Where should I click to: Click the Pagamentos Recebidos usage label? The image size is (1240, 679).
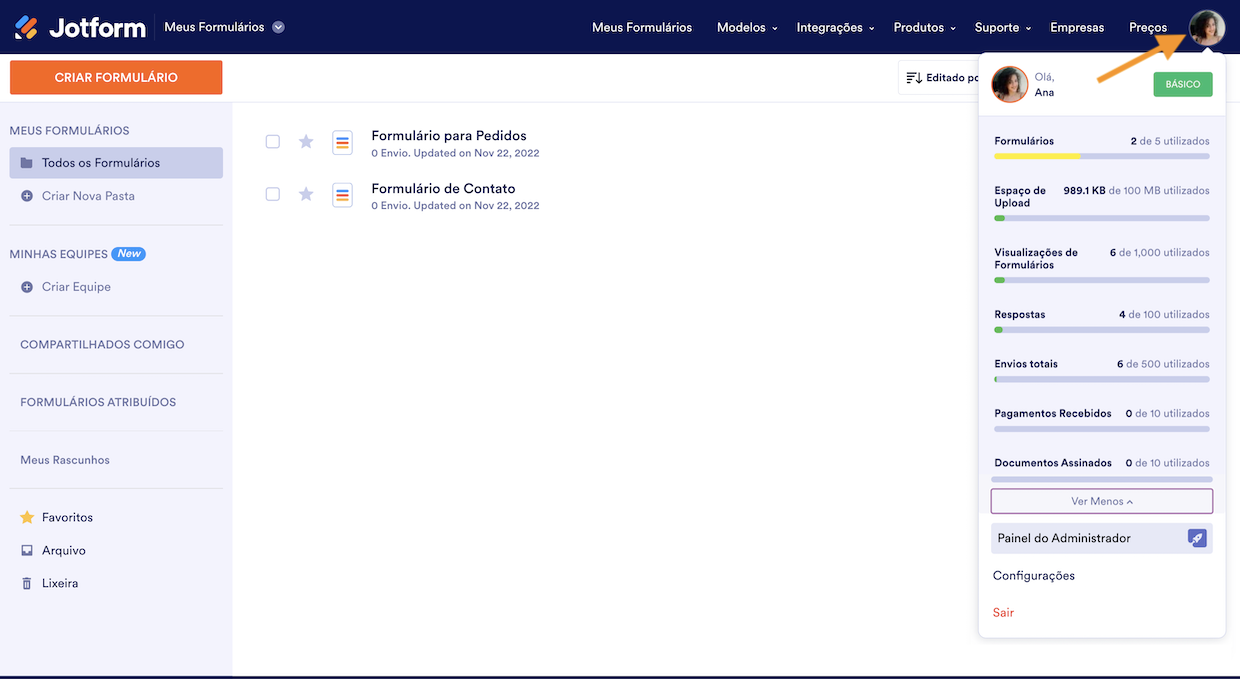[x=1053, y=413]
